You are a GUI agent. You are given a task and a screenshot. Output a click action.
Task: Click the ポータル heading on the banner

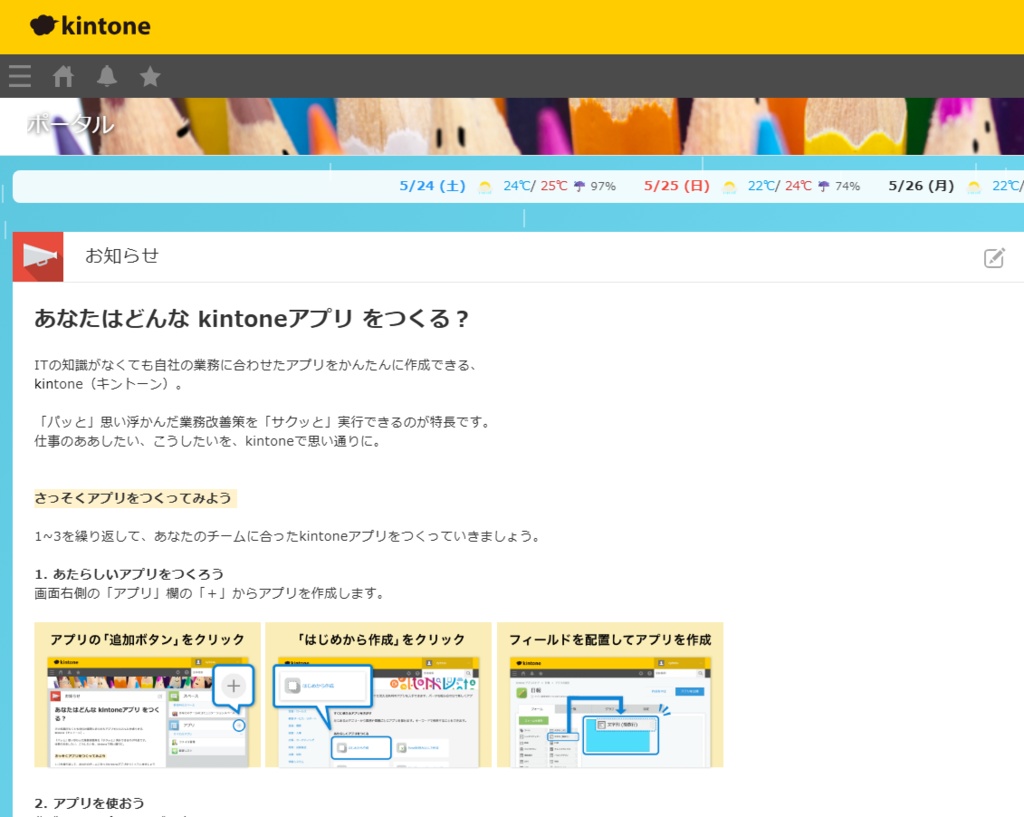[71, 124]
